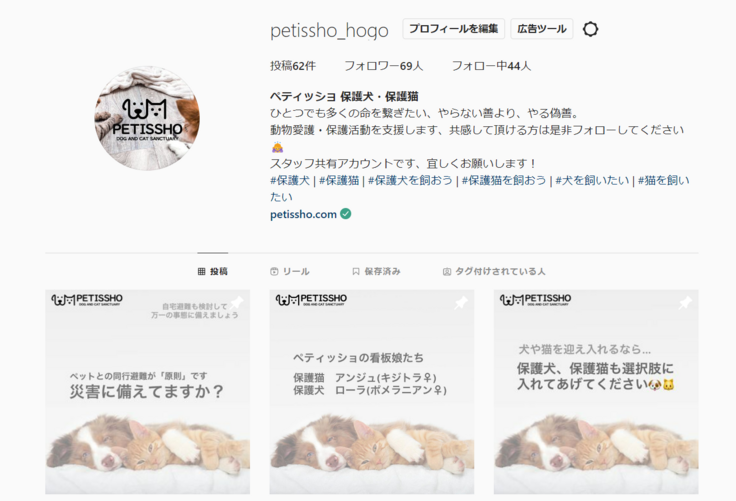The image size is (736, 501).
Task: Click pin icon on 保護犬、保護猫 post
Action: [685, 303]
